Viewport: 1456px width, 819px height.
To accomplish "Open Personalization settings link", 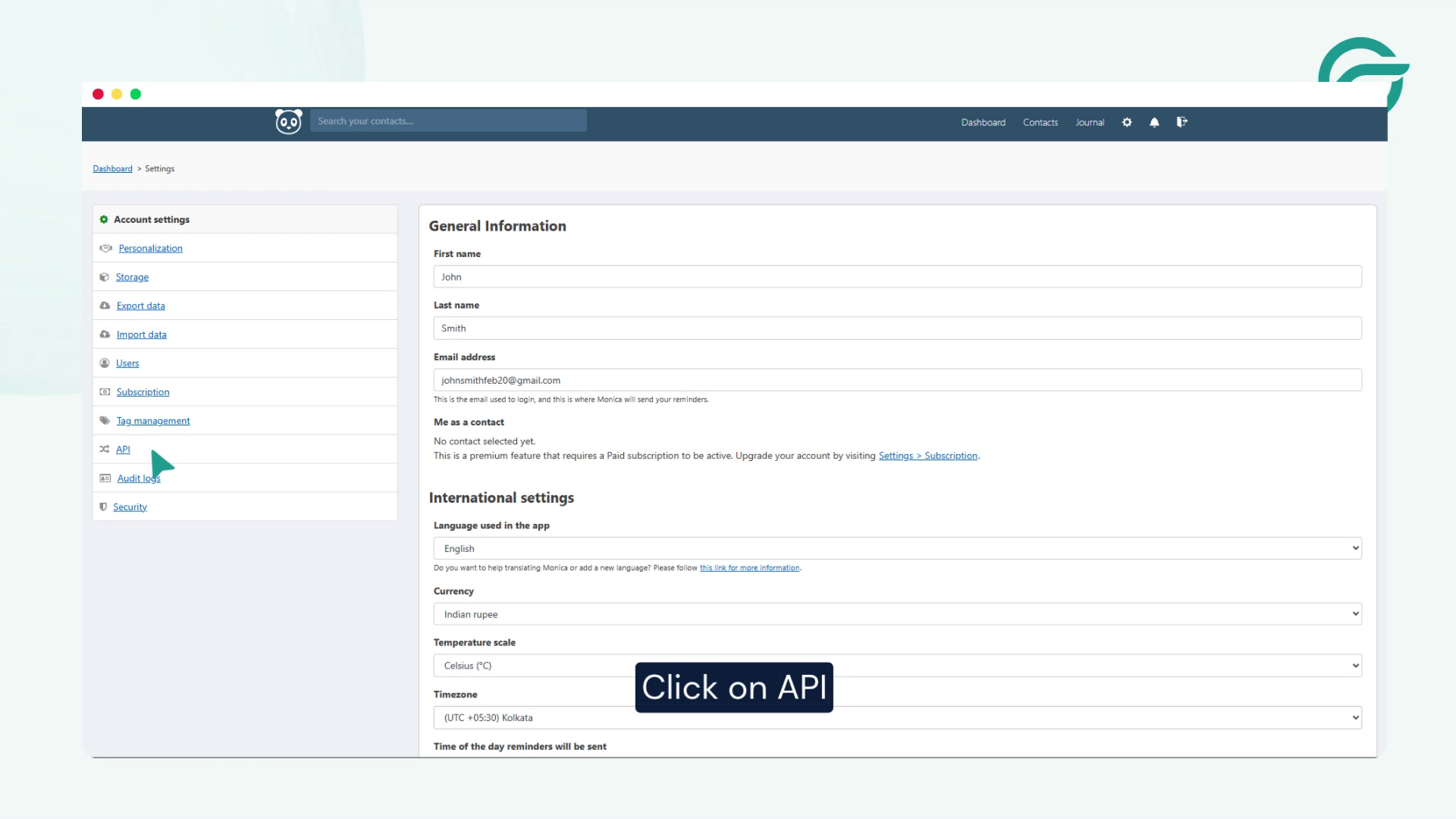I will coord(150,248).
